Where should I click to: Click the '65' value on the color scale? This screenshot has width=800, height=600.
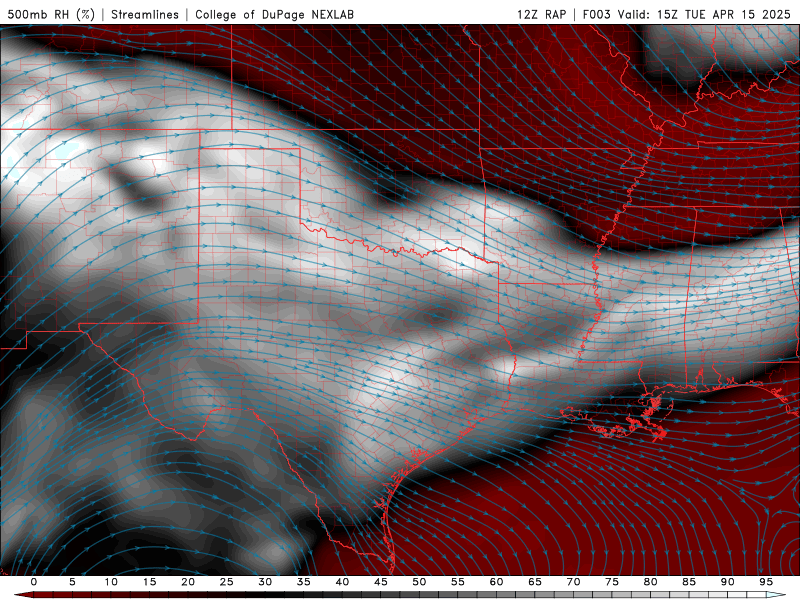(x=535, y=582)
